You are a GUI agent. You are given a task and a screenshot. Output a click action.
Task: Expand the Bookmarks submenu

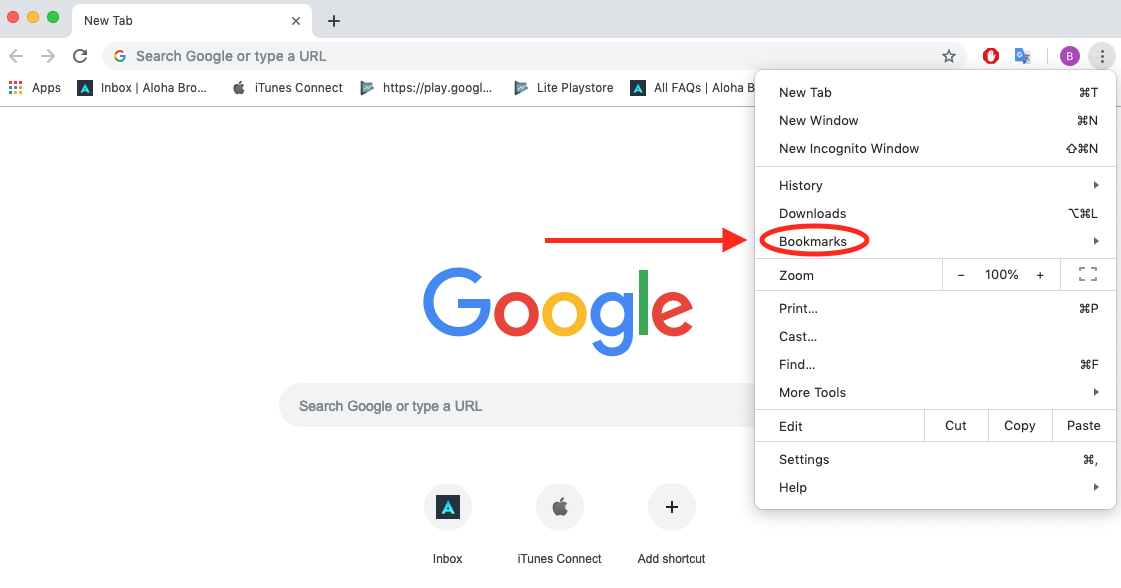click(935, 241)
